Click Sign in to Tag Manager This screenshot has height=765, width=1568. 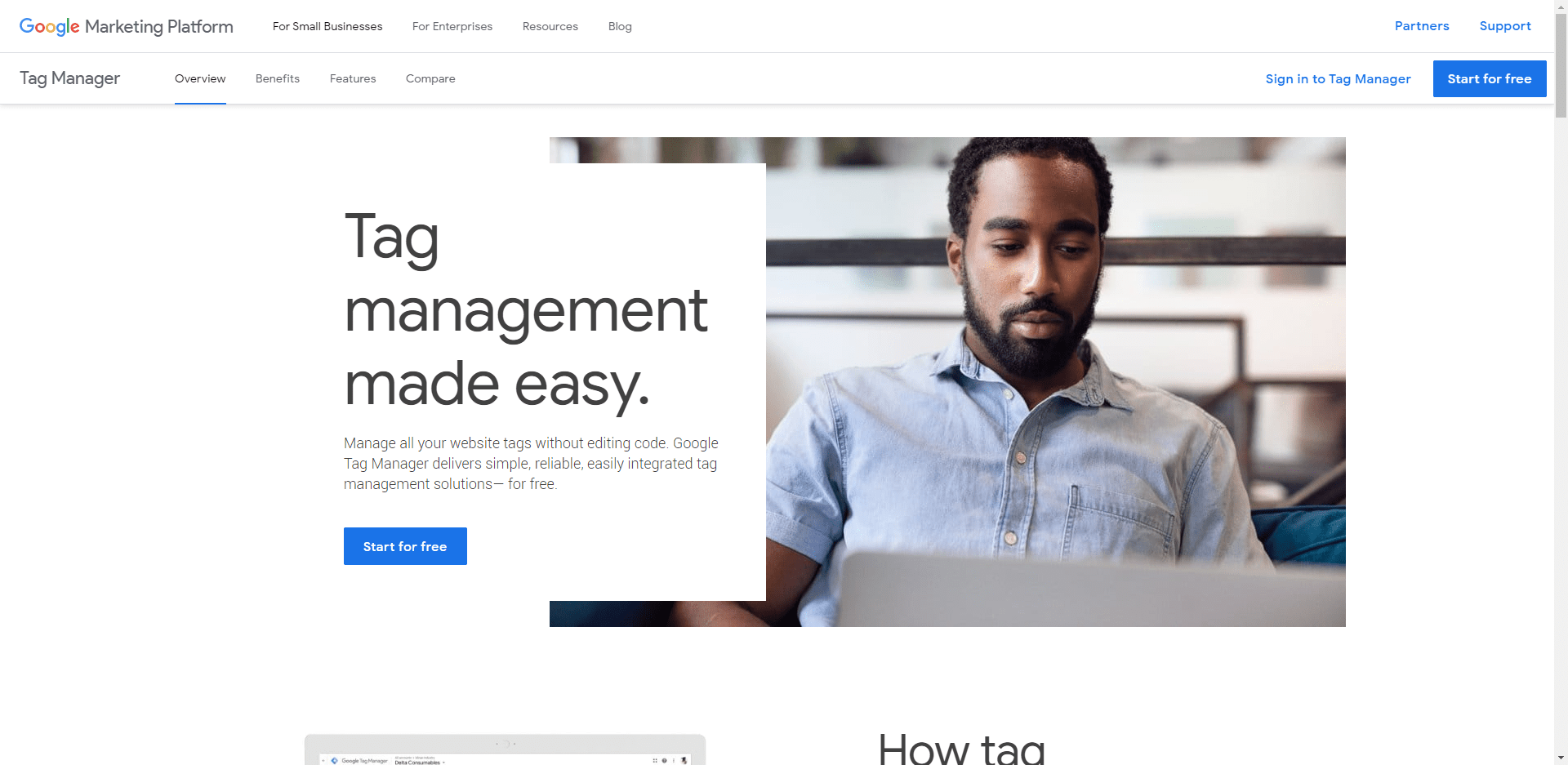tap(1339, 78)
